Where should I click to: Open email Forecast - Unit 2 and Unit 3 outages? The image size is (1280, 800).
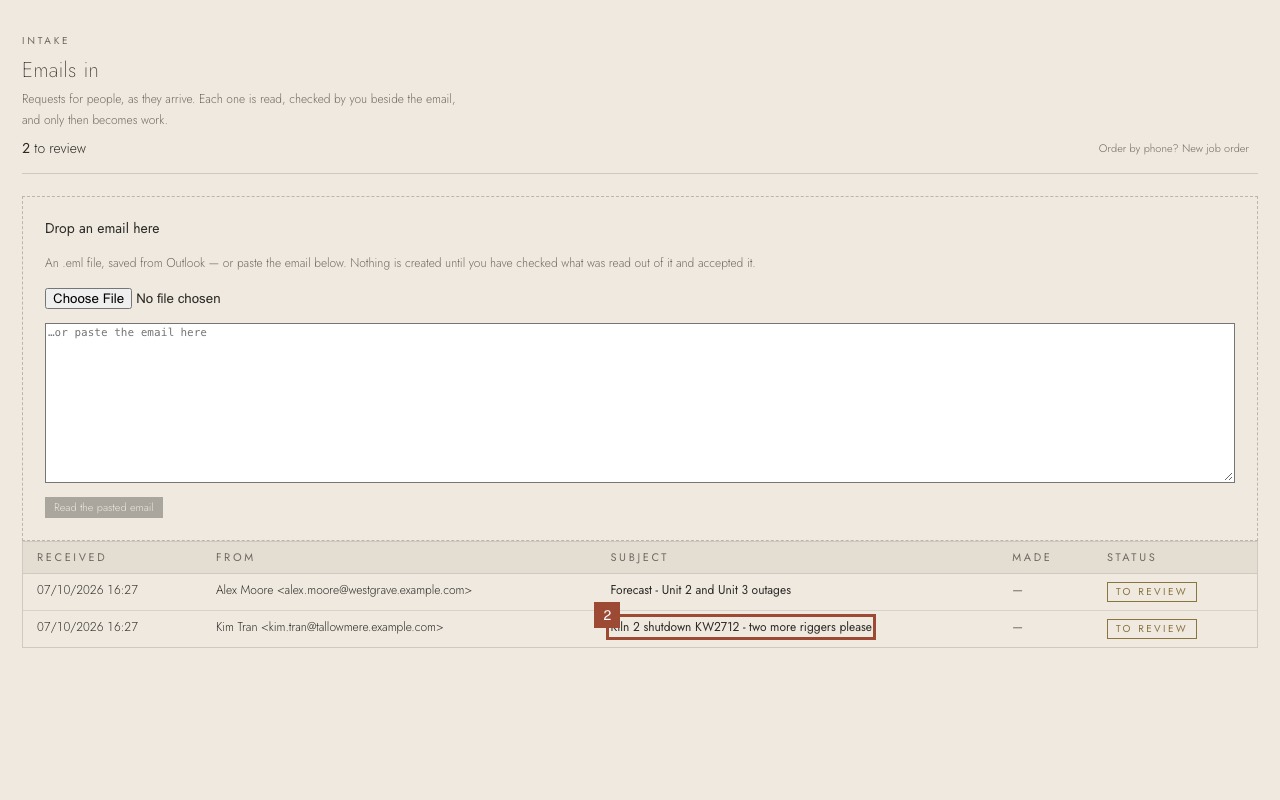(700, 590)
